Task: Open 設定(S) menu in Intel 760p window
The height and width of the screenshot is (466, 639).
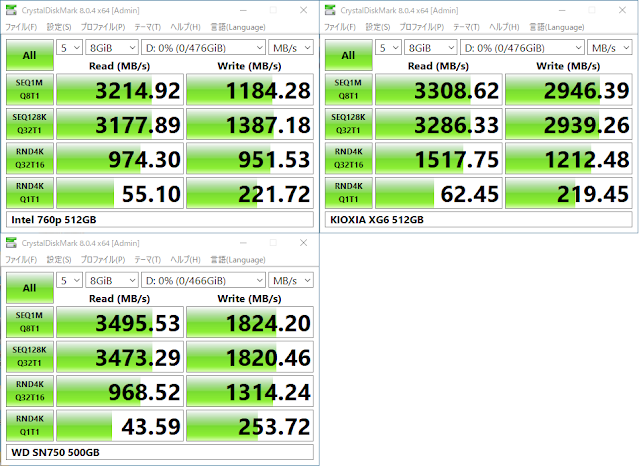Action: pyautogui.click(x=59, y=27)
